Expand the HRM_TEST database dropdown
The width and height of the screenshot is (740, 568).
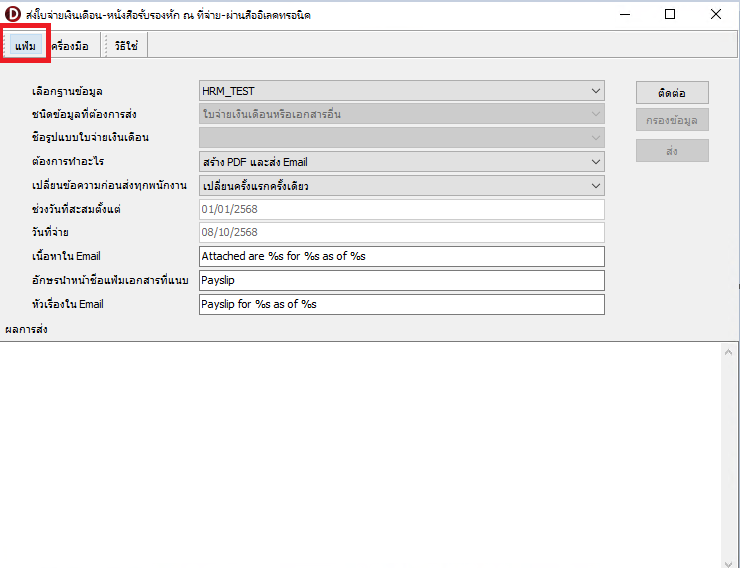(x=596, y=91)
